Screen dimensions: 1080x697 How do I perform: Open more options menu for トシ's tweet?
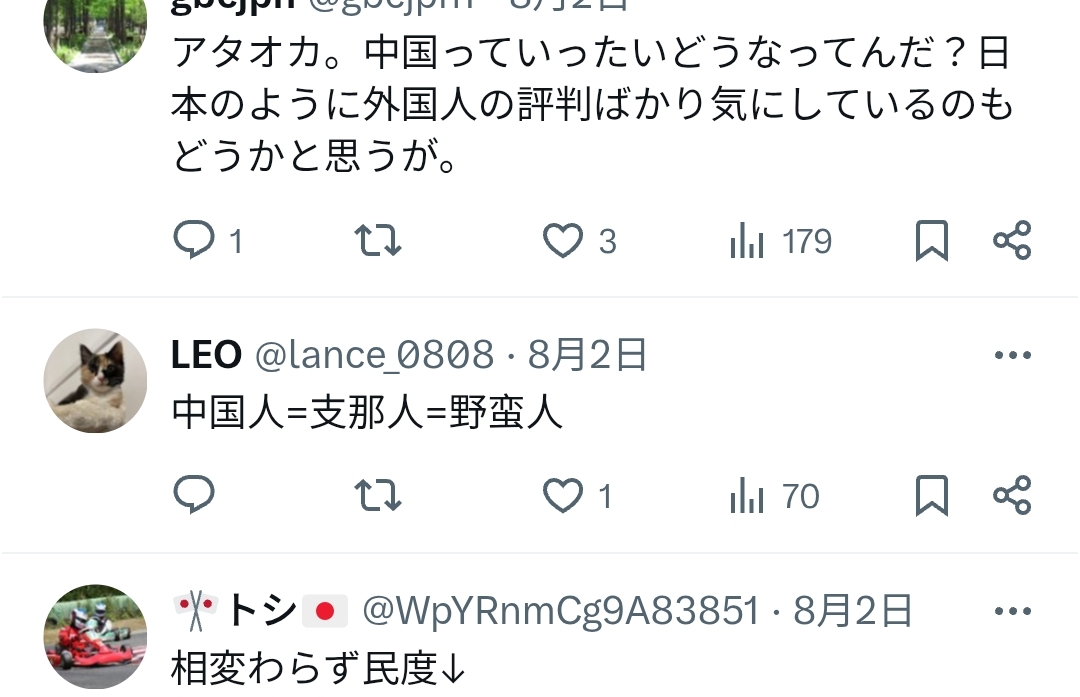(1012, 610)
